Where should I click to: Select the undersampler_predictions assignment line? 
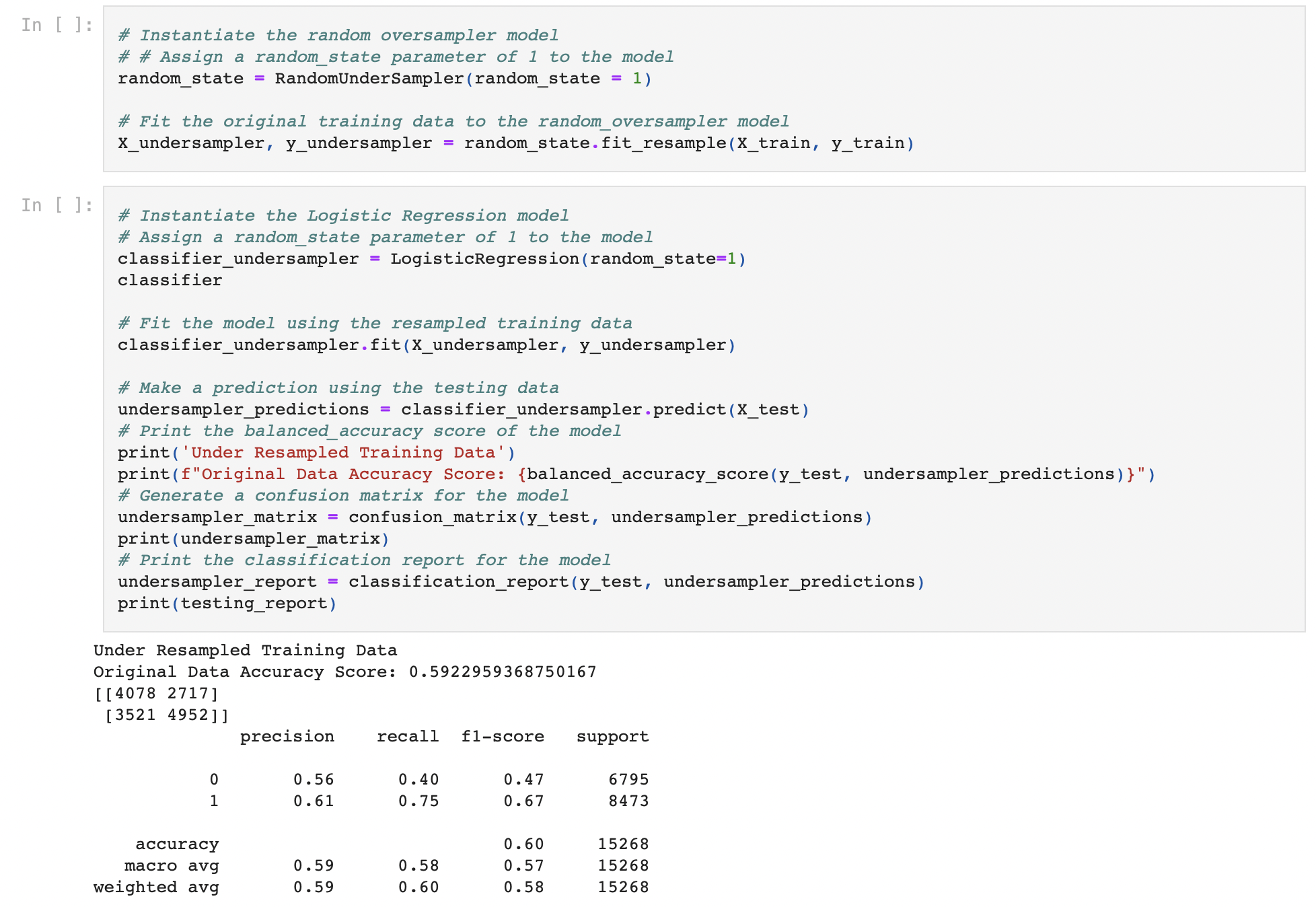464,409
